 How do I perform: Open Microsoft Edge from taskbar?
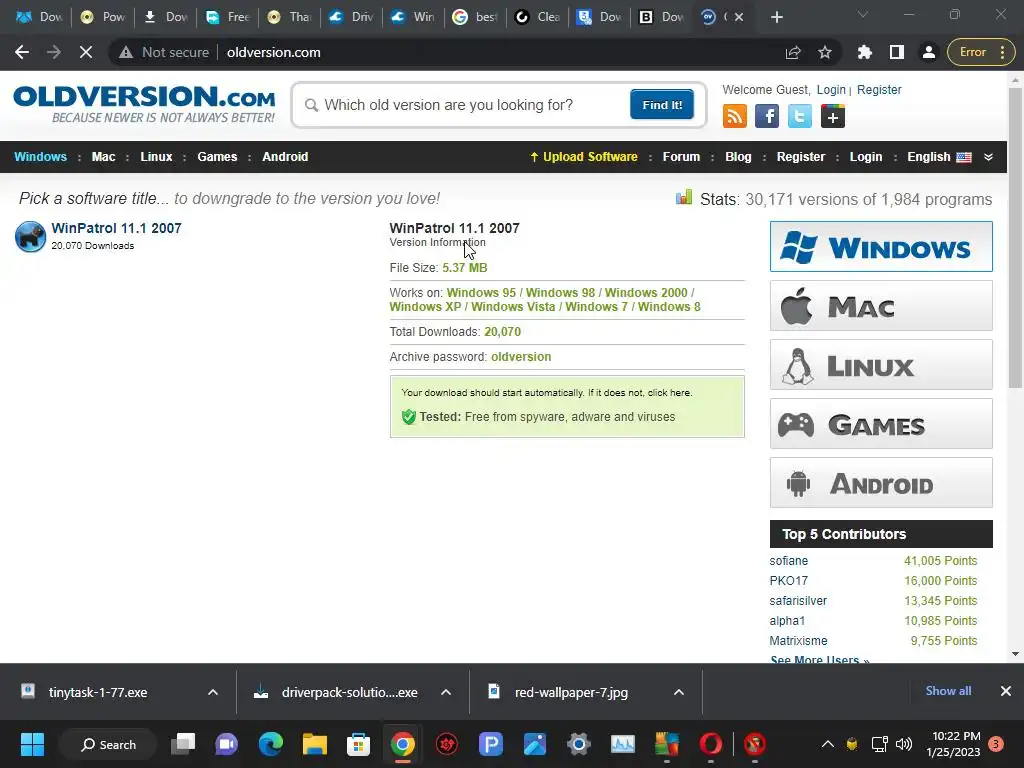[270, 744]
